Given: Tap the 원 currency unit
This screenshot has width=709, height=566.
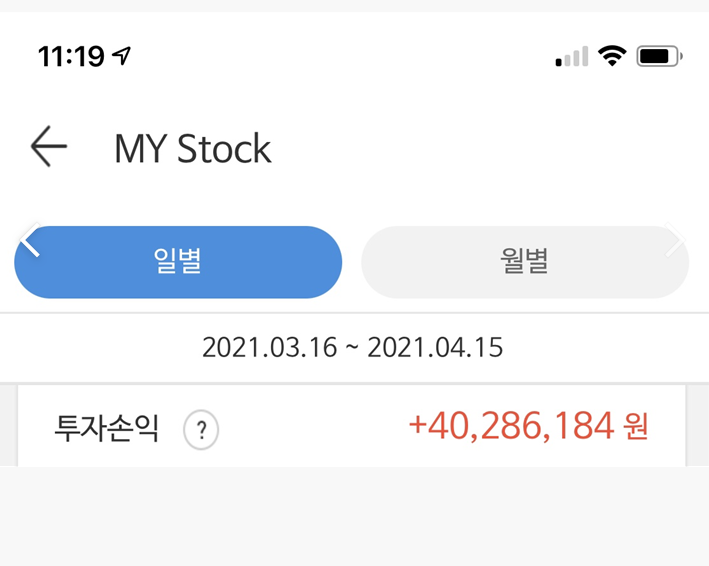Looking at the screenshot, I should tap(636, 429).
